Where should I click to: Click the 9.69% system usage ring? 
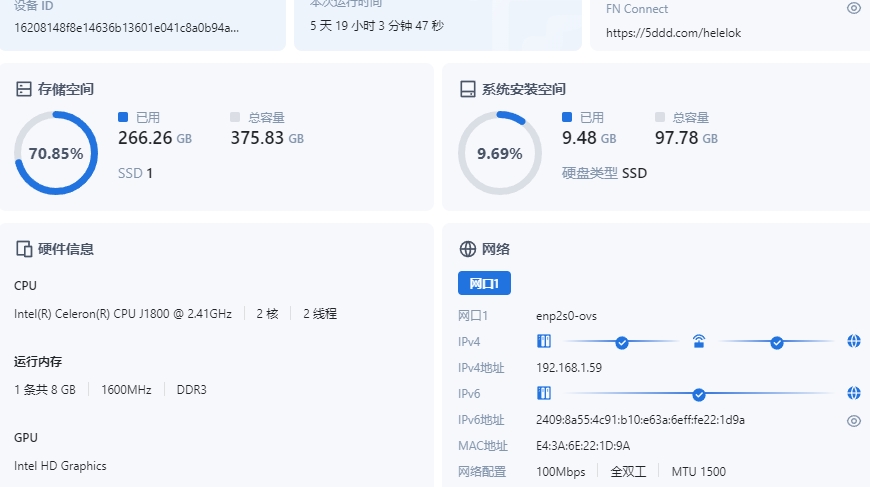pos(500,153)
